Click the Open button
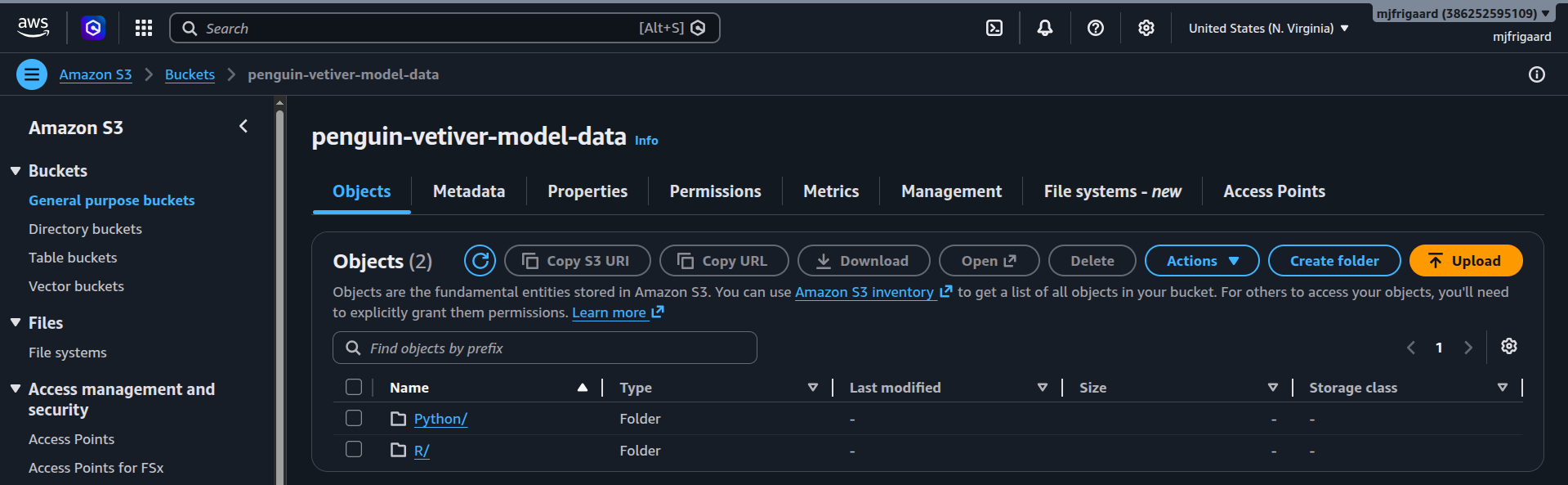The width and height of the screenshot is (1568, 485). [989, 261]
